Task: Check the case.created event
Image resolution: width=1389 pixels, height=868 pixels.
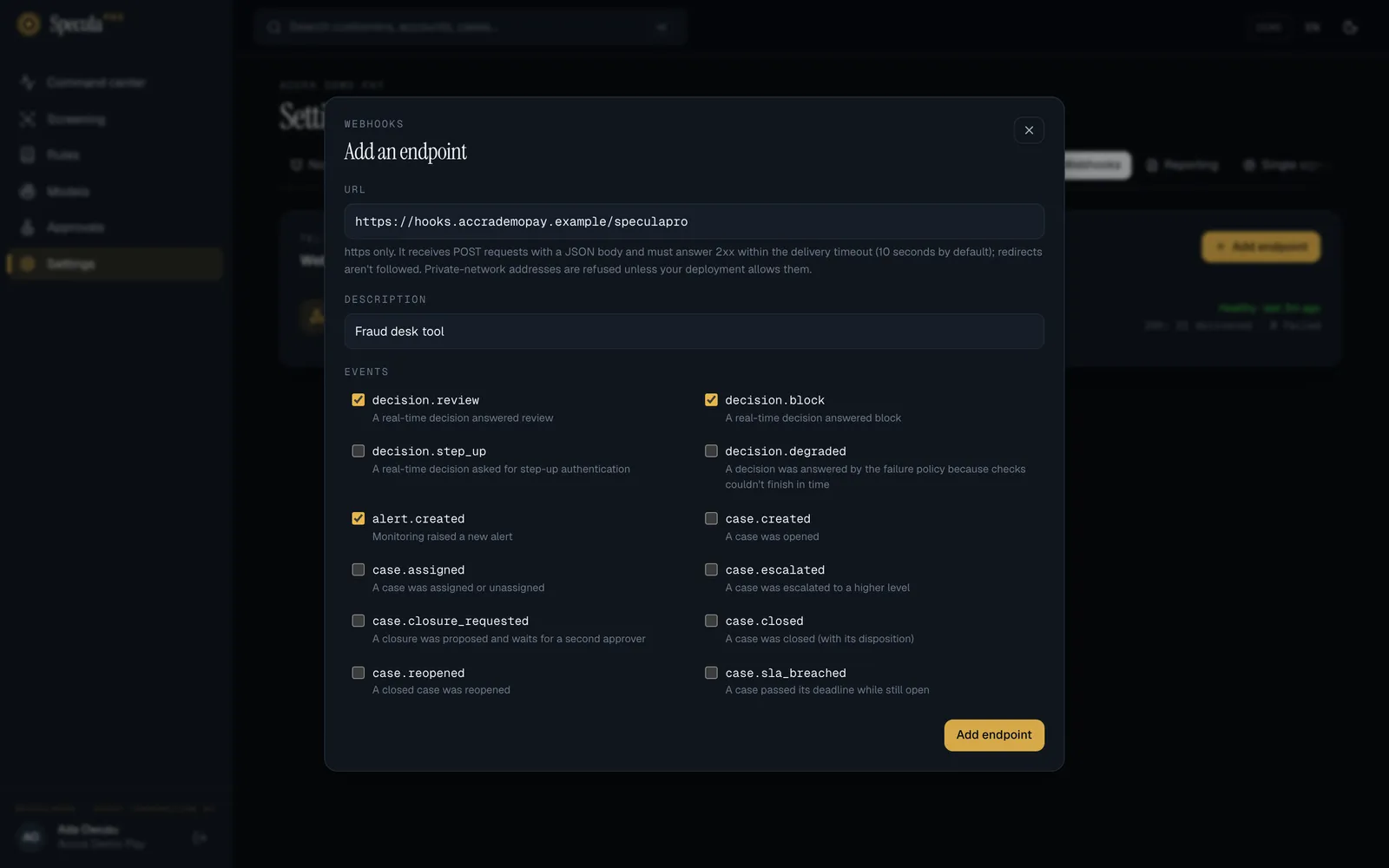Action: (x=711, y=519)
